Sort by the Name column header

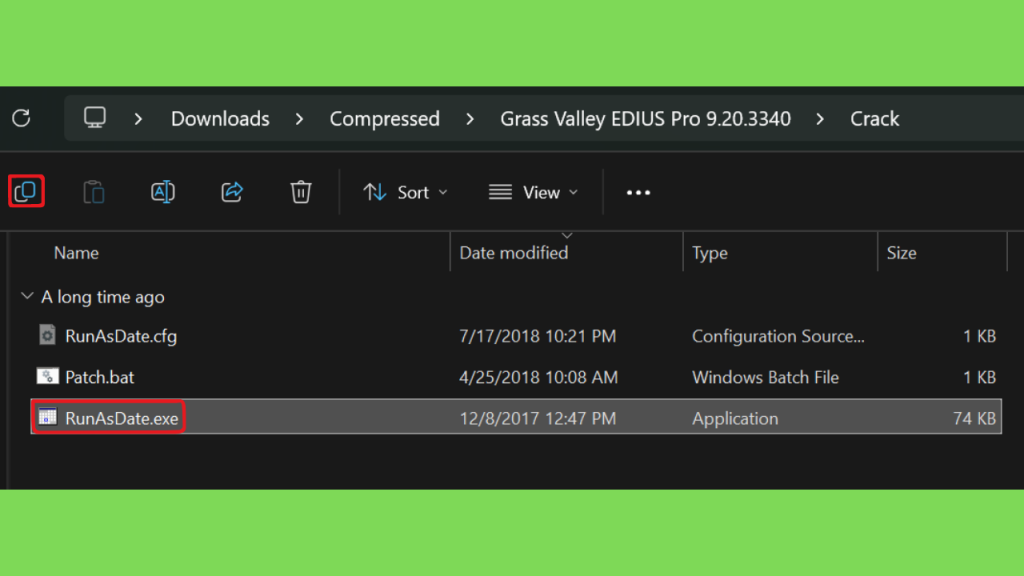point(76,253)
